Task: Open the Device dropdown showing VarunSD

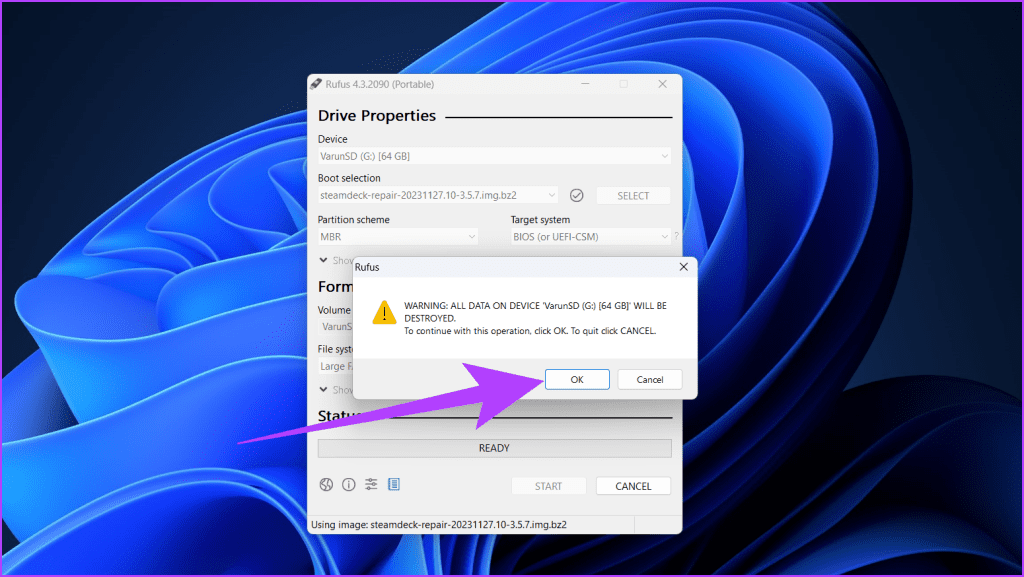Action: pos(494,156)
